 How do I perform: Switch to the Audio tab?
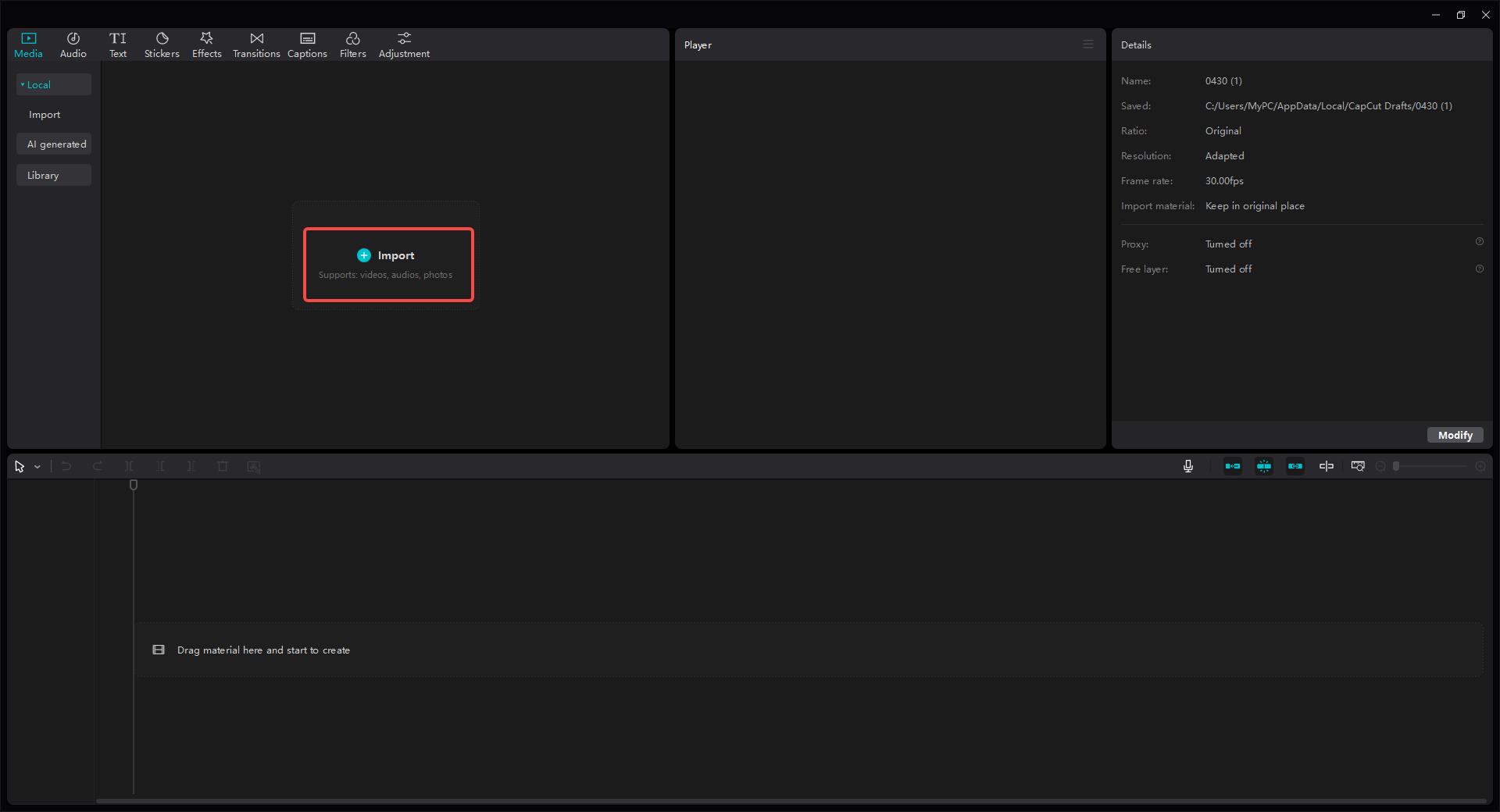pos(73,44)
